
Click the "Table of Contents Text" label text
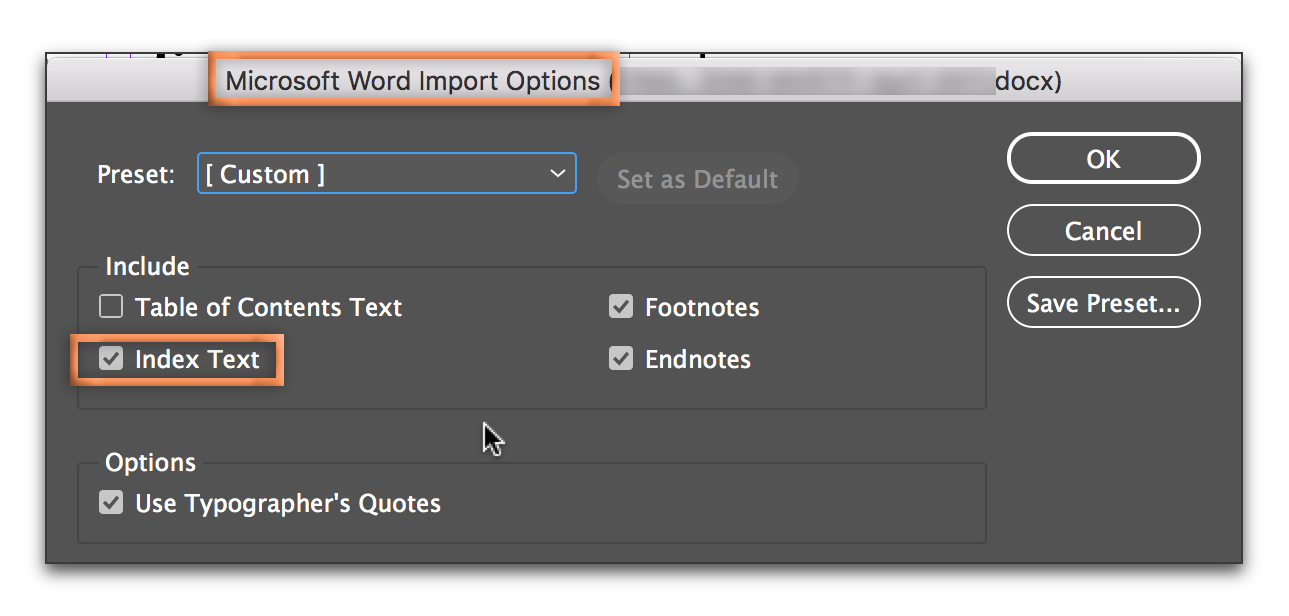click(268, 307)
